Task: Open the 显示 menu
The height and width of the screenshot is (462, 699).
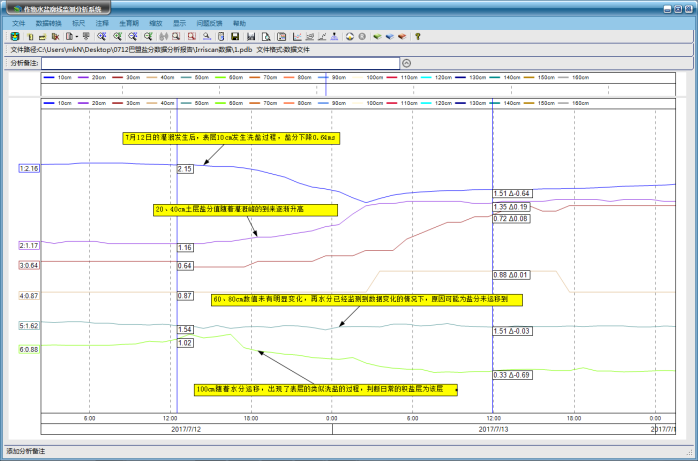Action: [180, 23]
